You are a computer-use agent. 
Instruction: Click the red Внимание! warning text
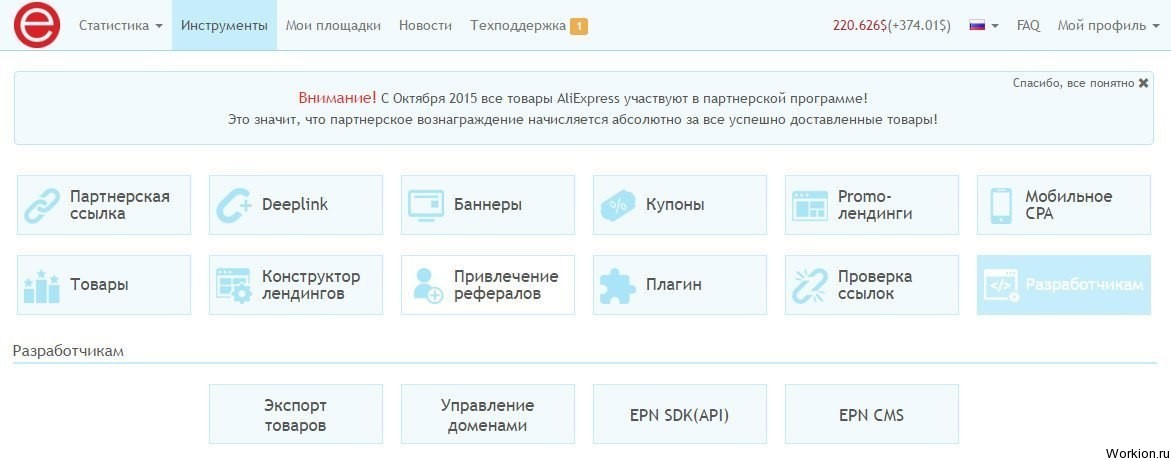click(x=338, y=98)
